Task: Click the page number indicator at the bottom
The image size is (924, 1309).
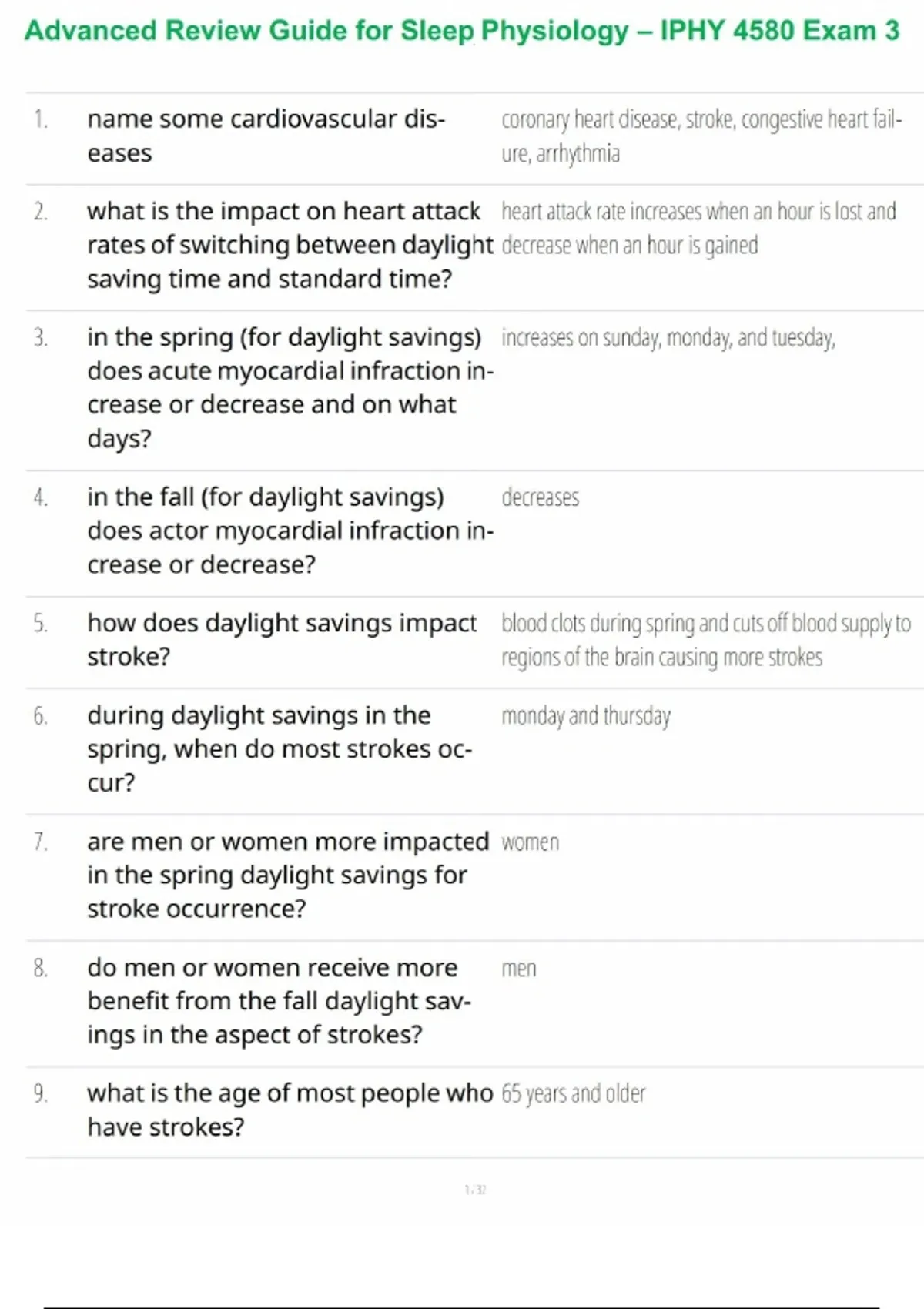Action: pyautogui.click(x=475, y=1190)
